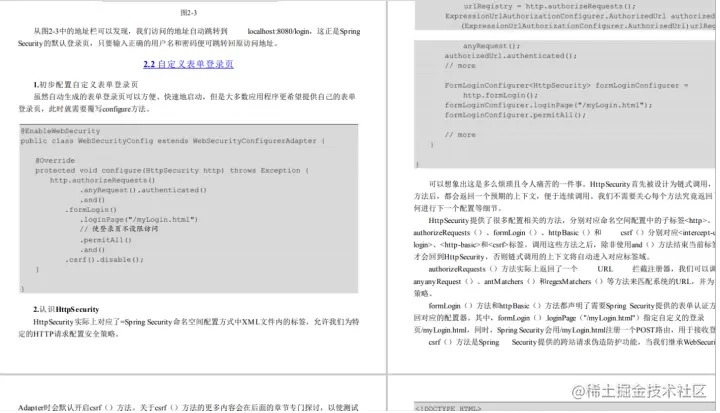Screen dimensions: 720x413
Task: Click the "http.formLogin();" code line
Action: click(500, 96)
